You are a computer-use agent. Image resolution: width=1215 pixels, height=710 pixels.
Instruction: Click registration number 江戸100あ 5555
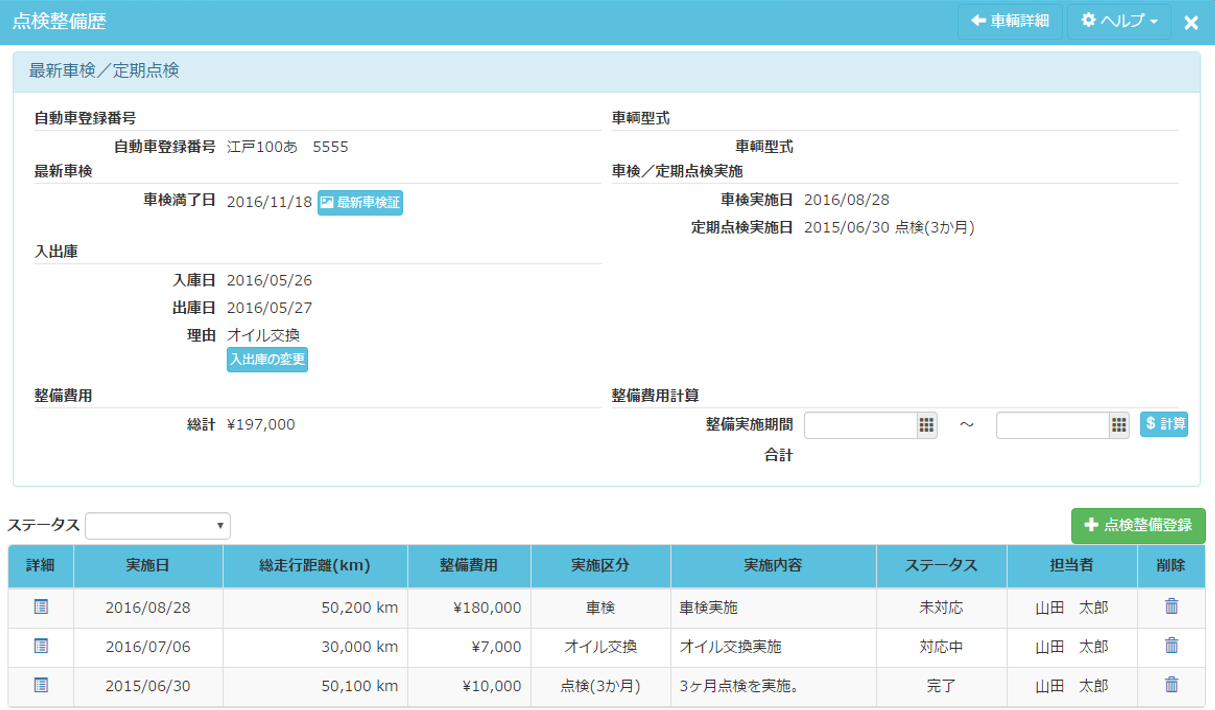tap(288, 147)
